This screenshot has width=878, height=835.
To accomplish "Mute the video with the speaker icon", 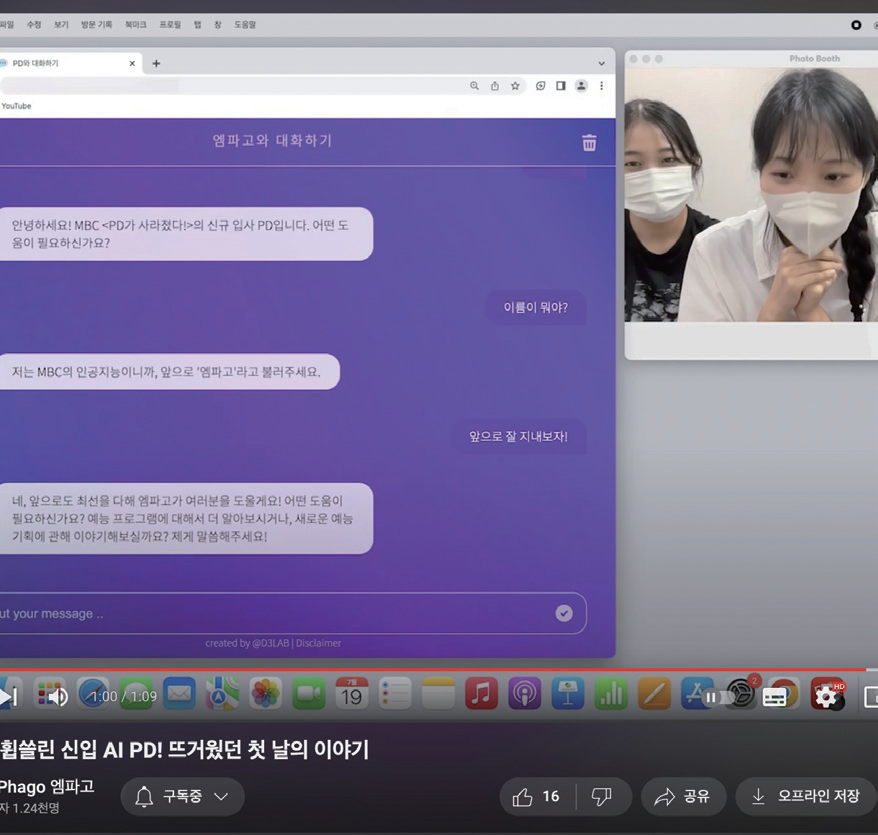I will coord(58,697).
